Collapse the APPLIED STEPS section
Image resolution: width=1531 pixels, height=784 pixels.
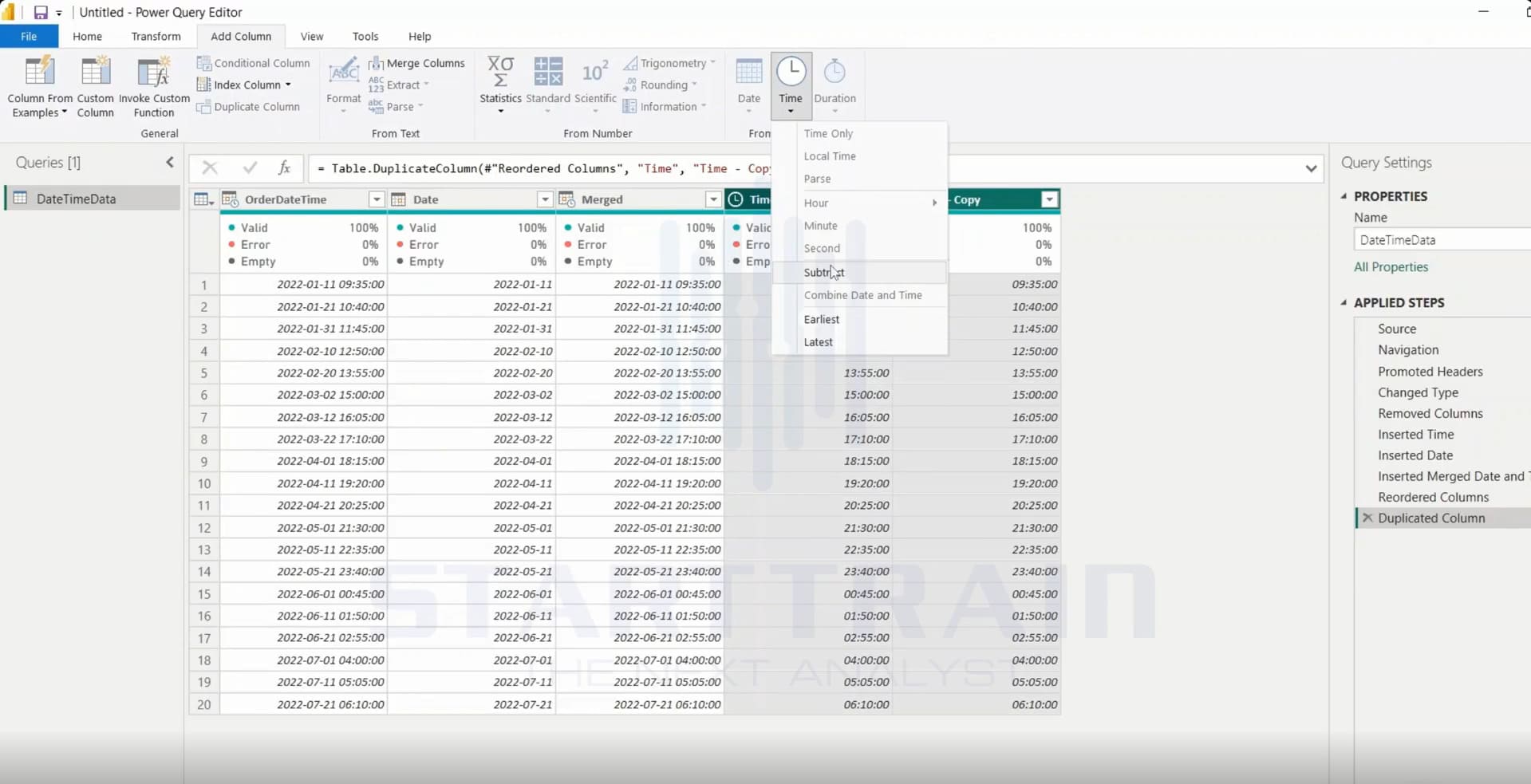pos(1344,302)
